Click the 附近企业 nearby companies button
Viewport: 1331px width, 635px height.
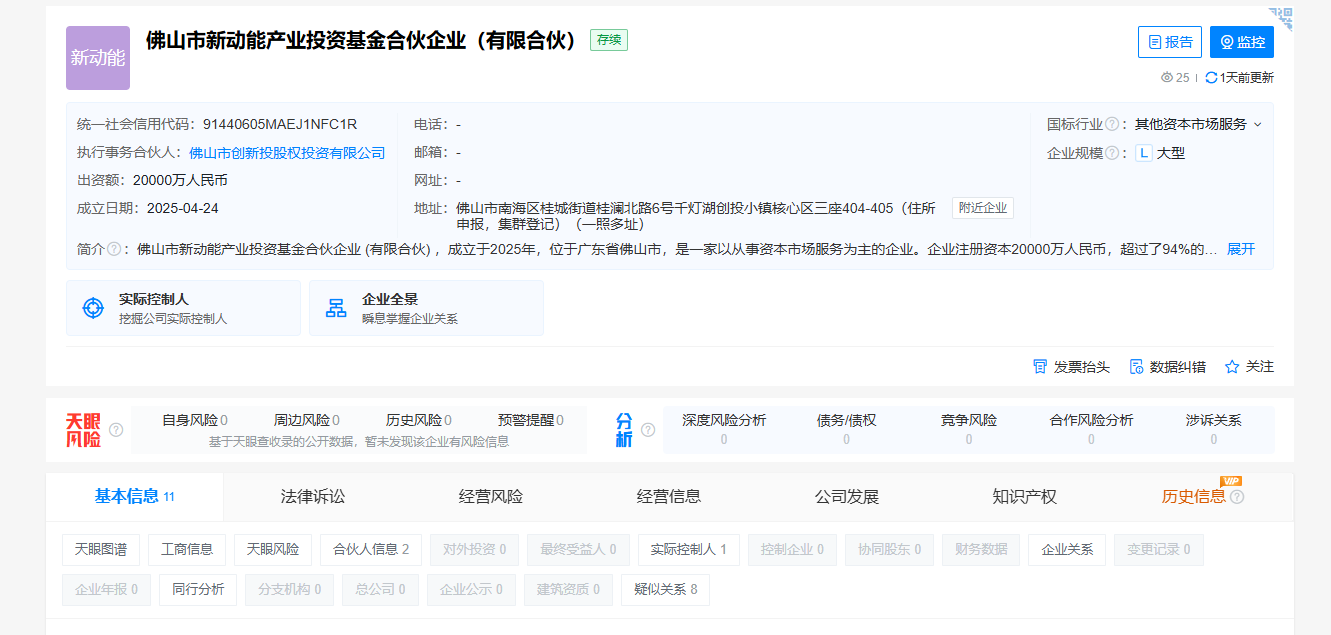tap(983, 208)
